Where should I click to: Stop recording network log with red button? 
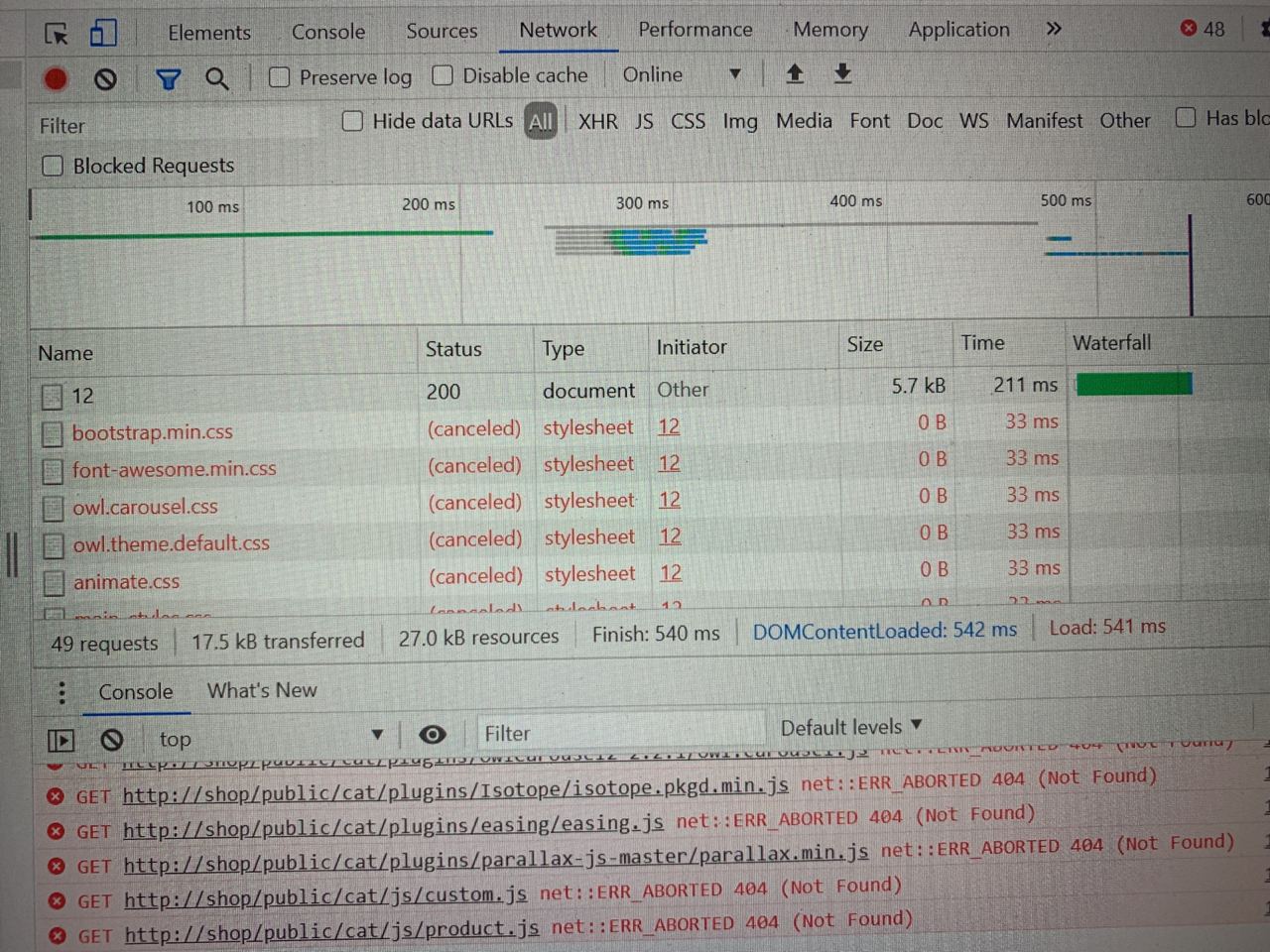coord(56,79)
